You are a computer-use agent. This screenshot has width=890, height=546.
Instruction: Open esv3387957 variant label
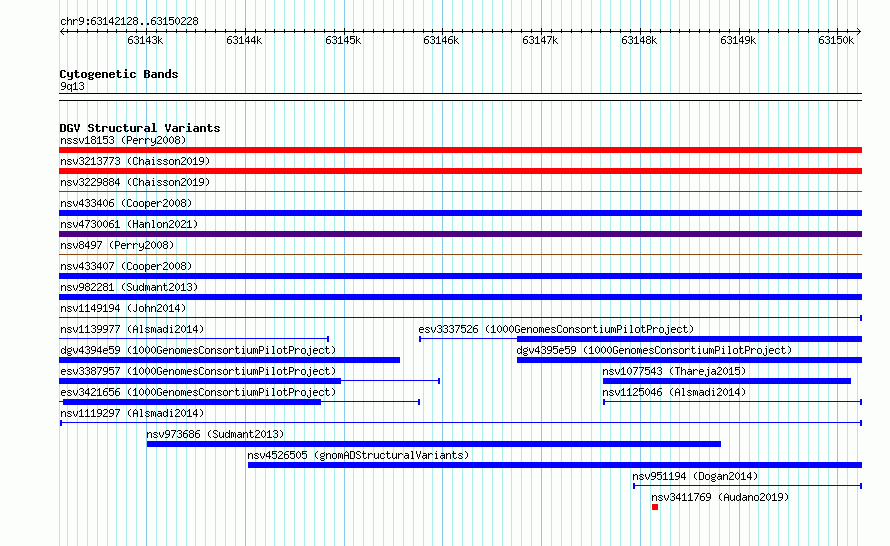pos(198,371)
